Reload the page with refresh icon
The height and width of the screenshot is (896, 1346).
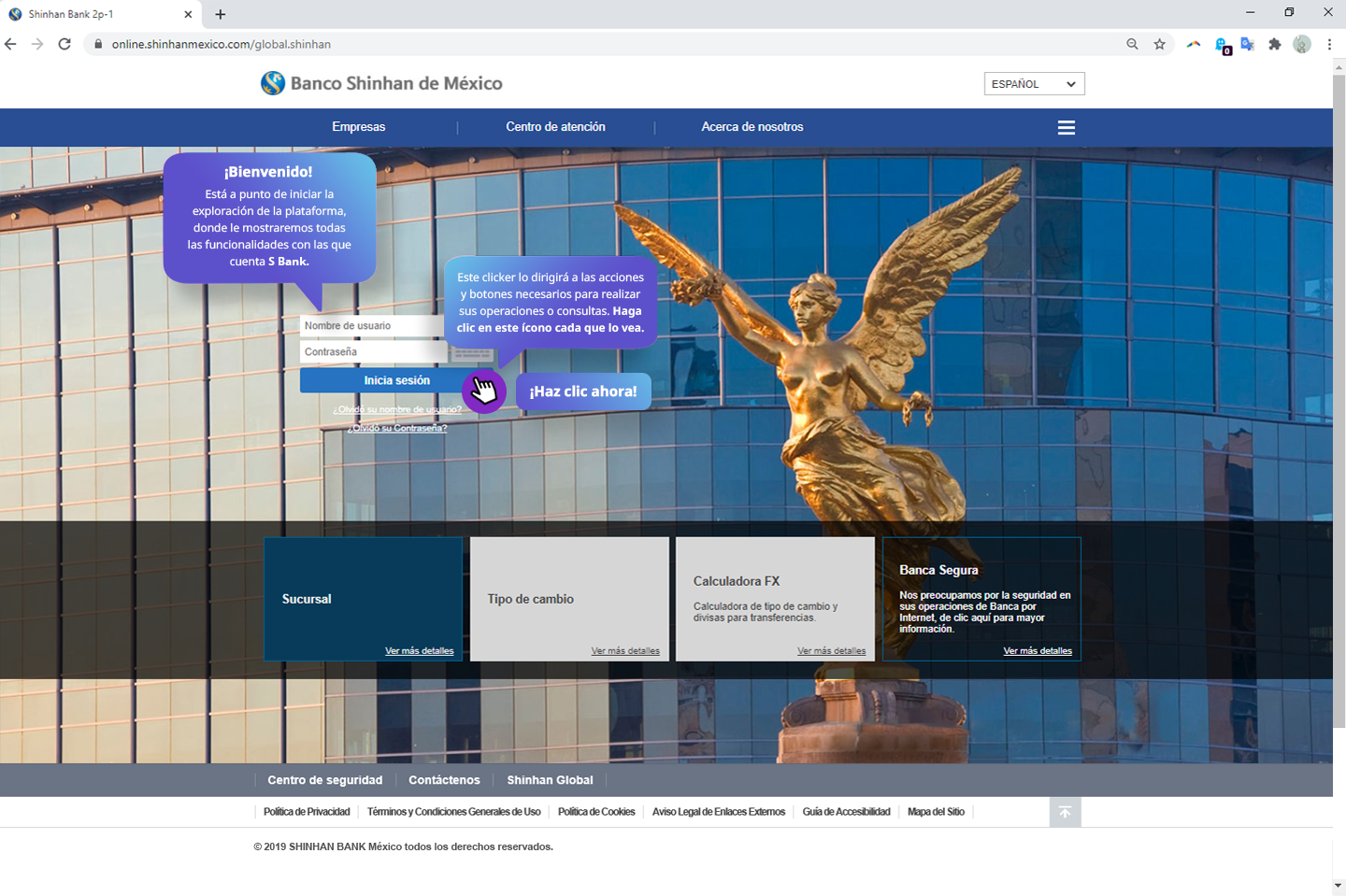(64, 44)
